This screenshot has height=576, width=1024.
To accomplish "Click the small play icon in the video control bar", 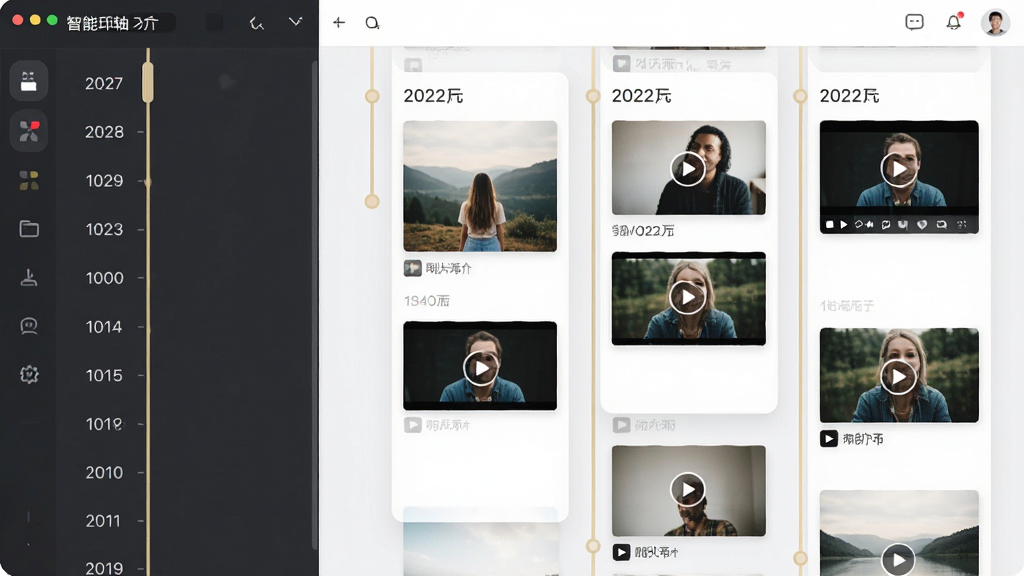I will pyautogui.click(x=844, y=225).
